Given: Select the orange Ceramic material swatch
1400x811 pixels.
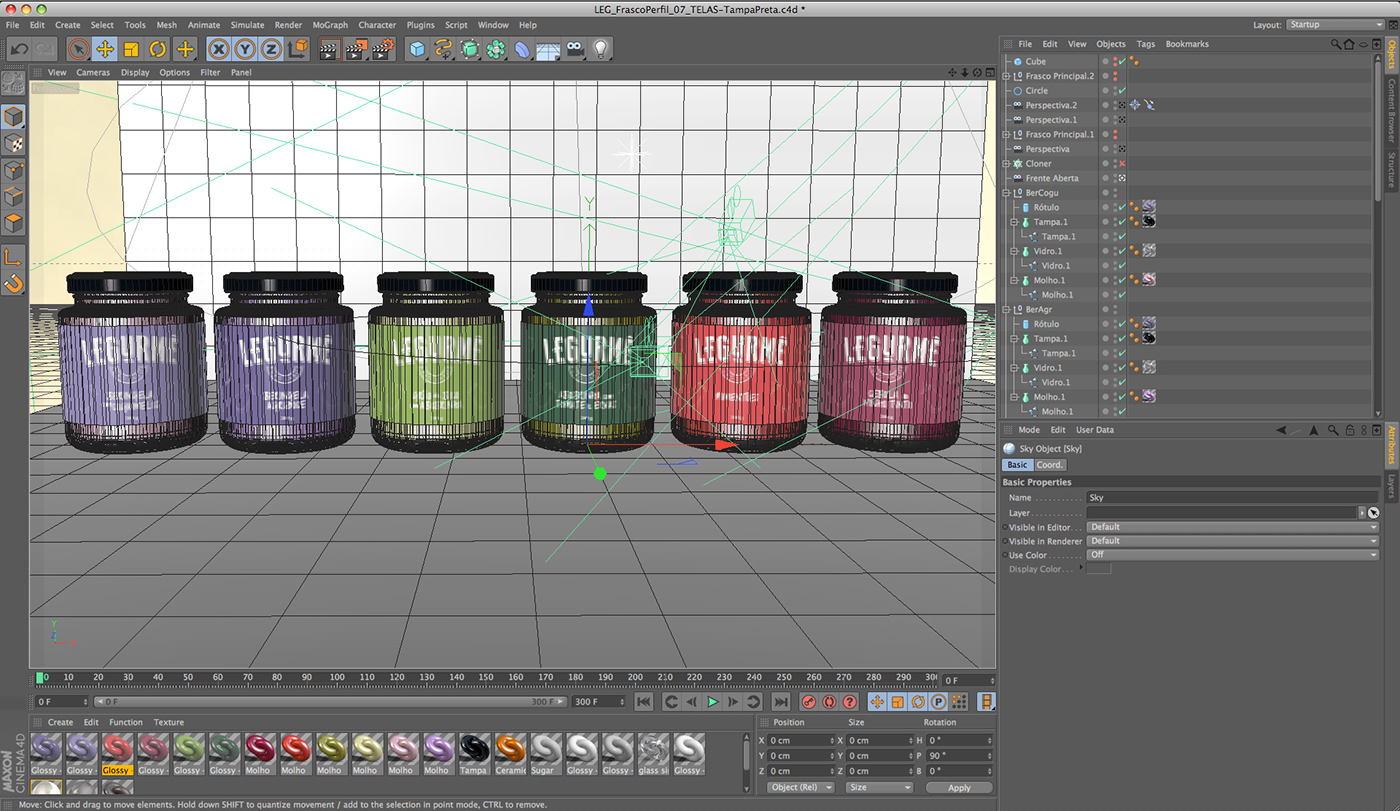Looking at the screenshot, I should [510, 750].
